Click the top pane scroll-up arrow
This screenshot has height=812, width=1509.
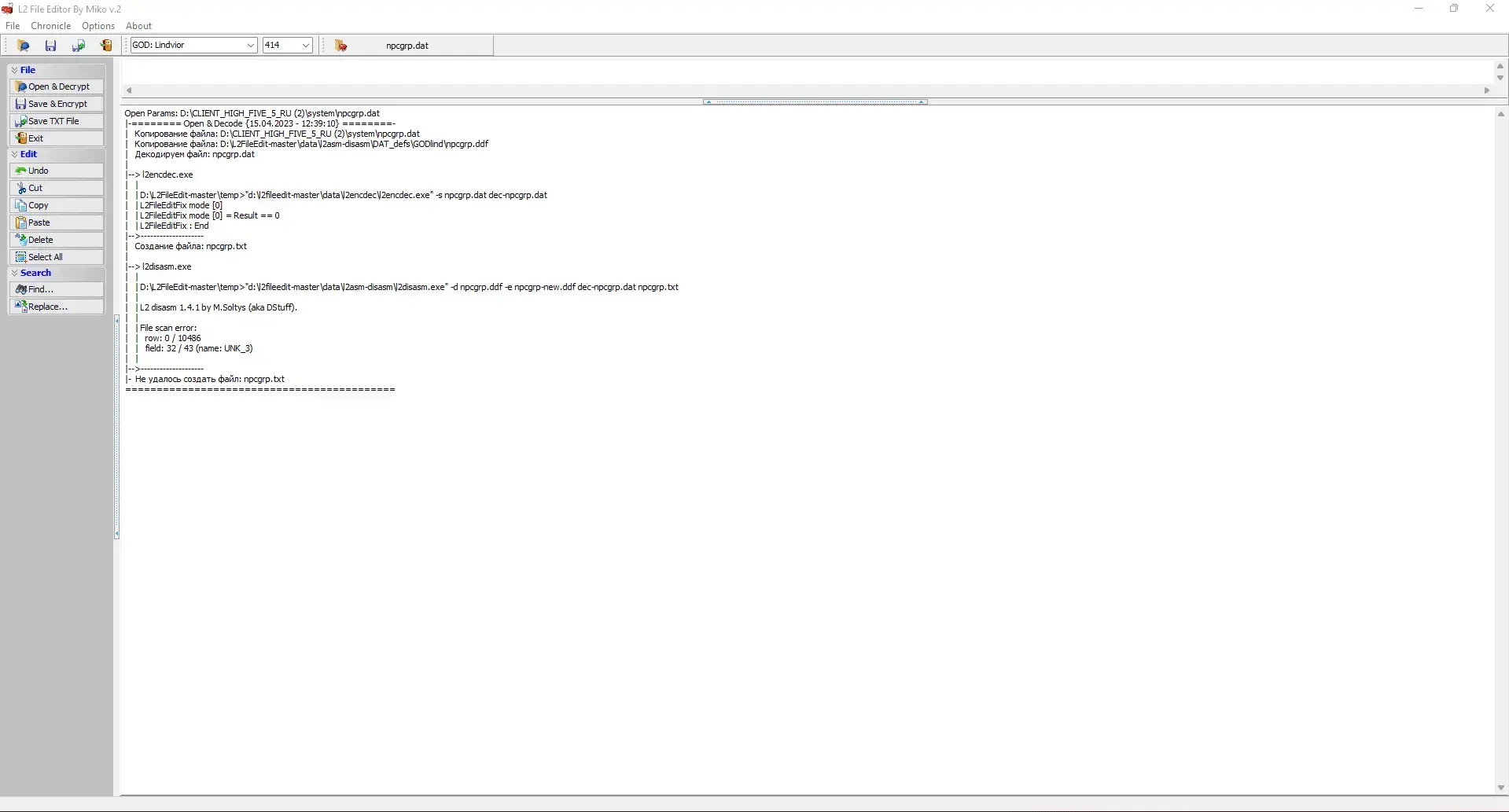point(1500,66)
